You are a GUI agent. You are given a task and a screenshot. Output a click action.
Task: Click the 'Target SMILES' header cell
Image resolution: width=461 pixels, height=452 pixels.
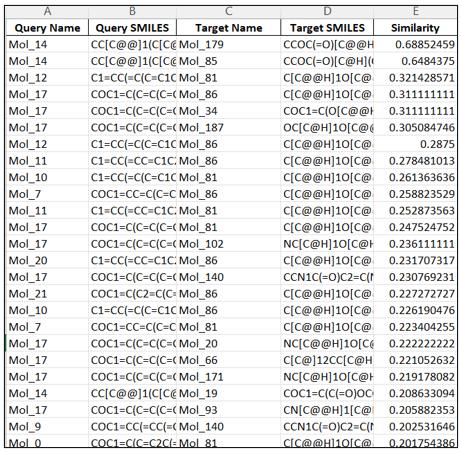coord(327,27)
